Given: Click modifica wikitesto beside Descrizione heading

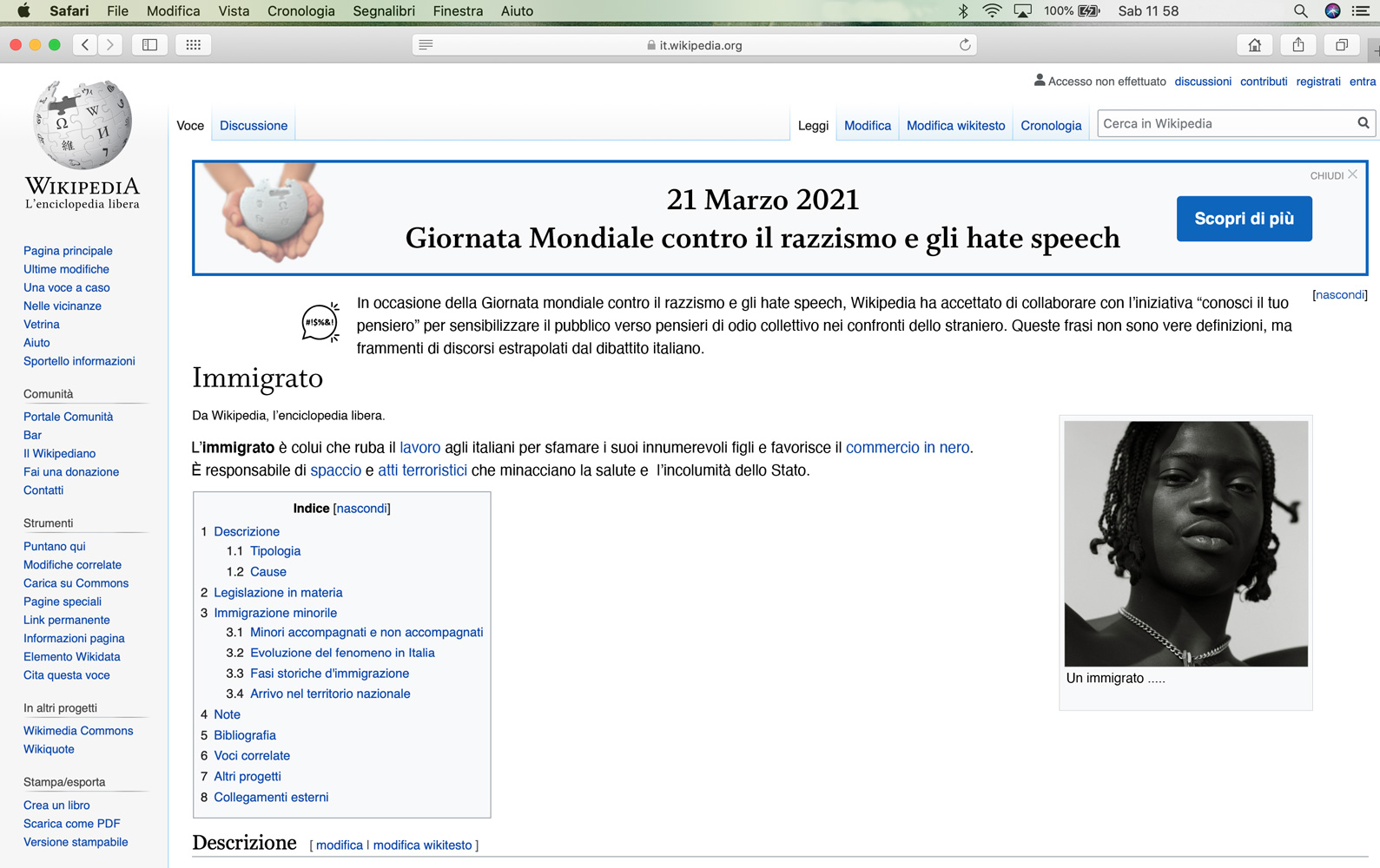Looking at the screenshot, I should coord(422,845).
